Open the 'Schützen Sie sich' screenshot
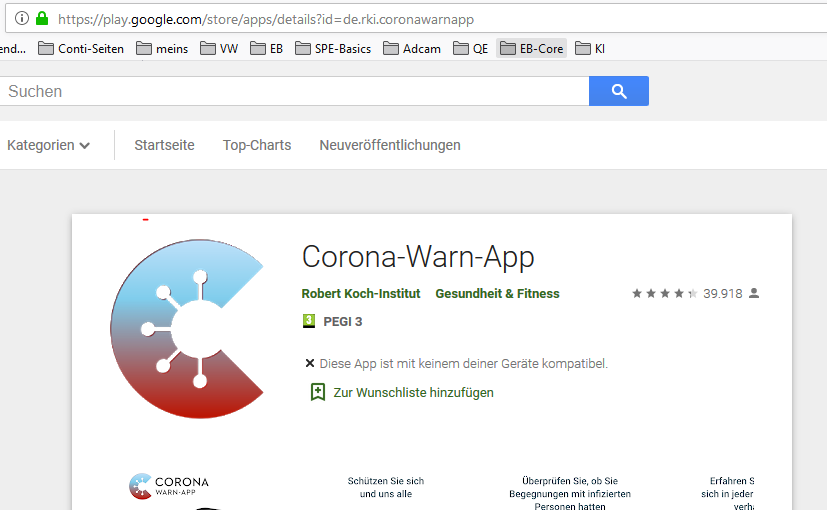Screen dimensions: 827x510 click(386, 487)
